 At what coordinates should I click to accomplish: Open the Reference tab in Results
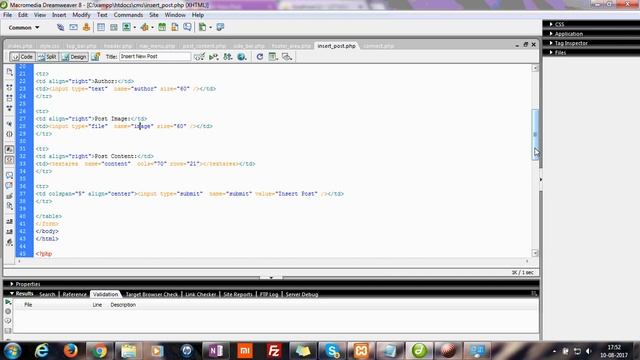(74, 294)
